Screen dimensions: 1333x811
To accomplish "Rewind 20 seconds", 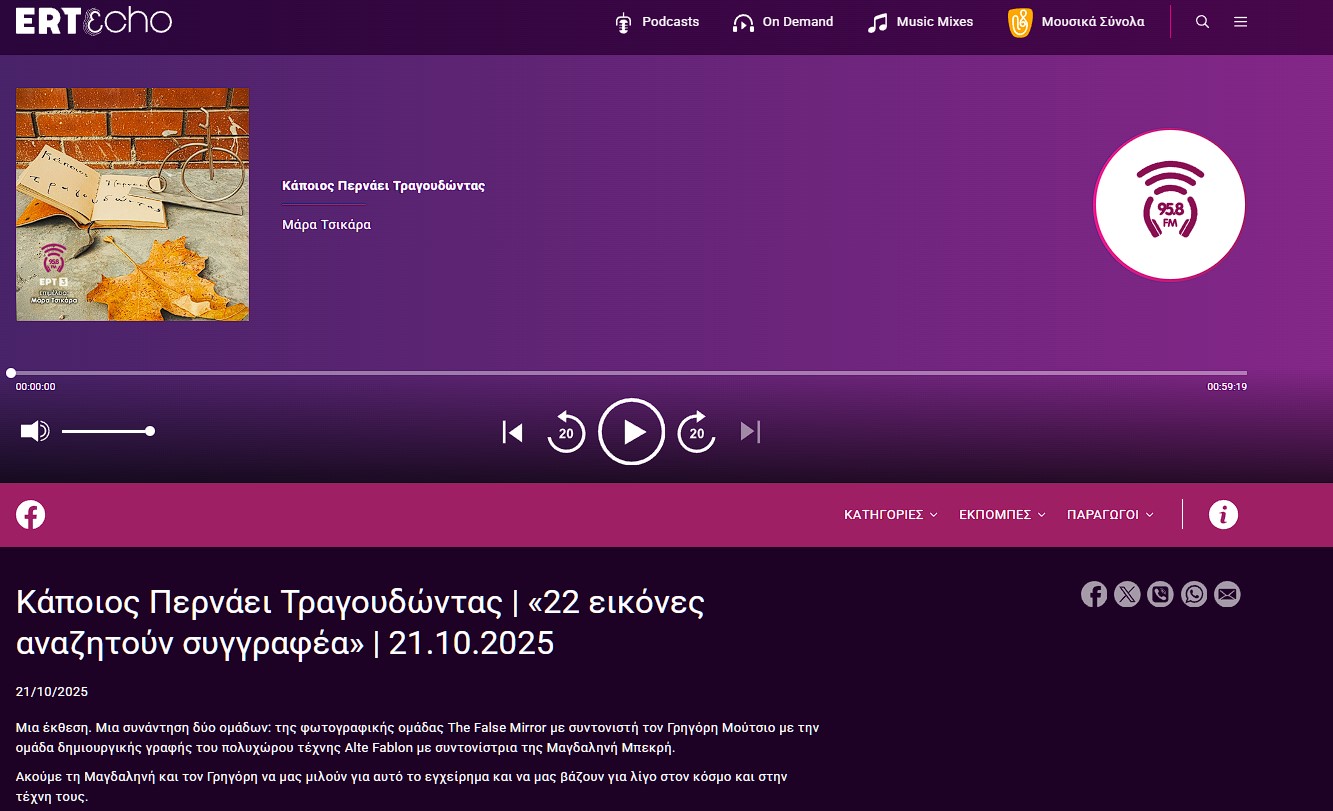I will (566, 432).
